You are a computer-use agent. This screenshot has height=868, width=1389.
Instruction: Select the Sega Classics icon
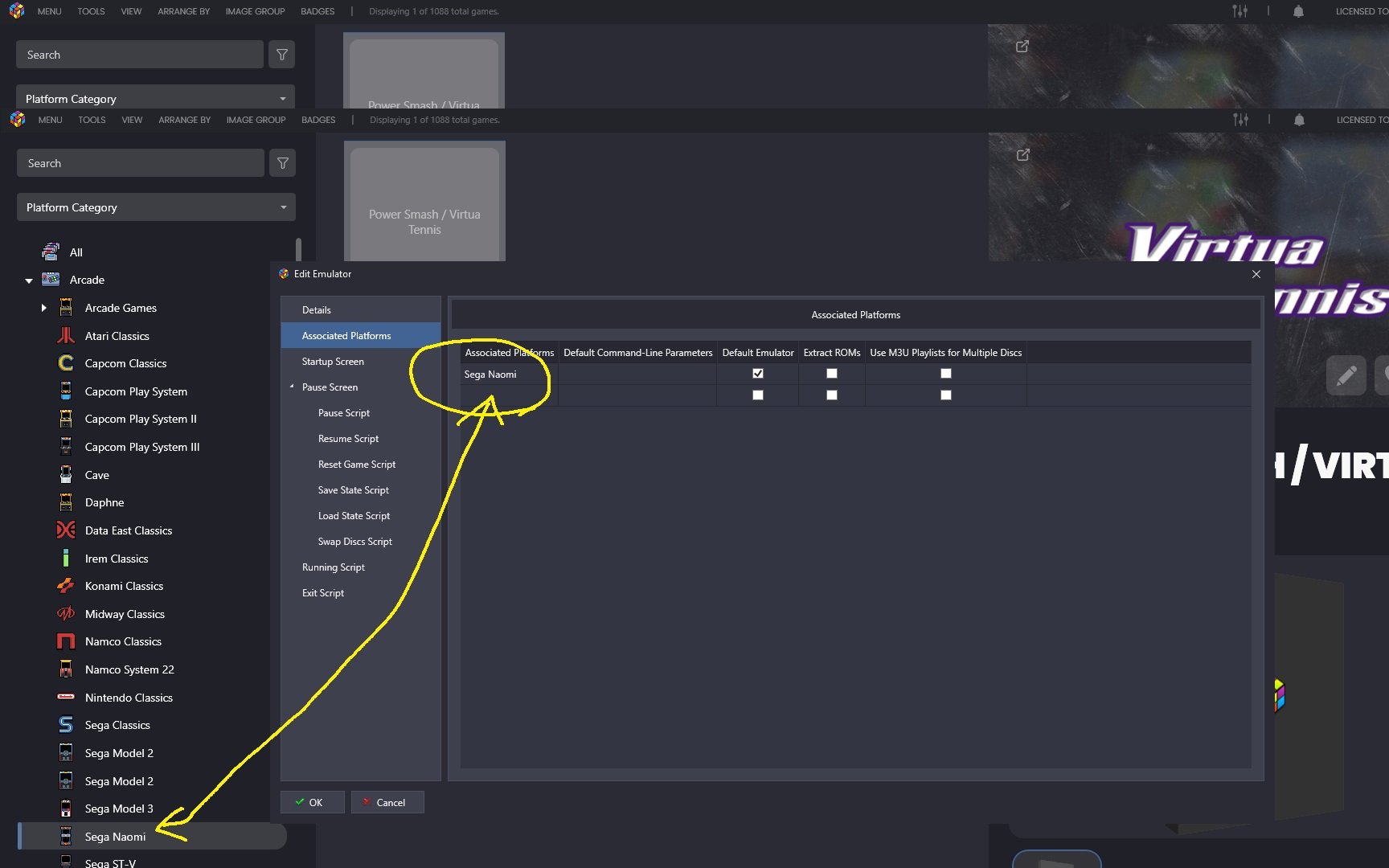[66, 725]
